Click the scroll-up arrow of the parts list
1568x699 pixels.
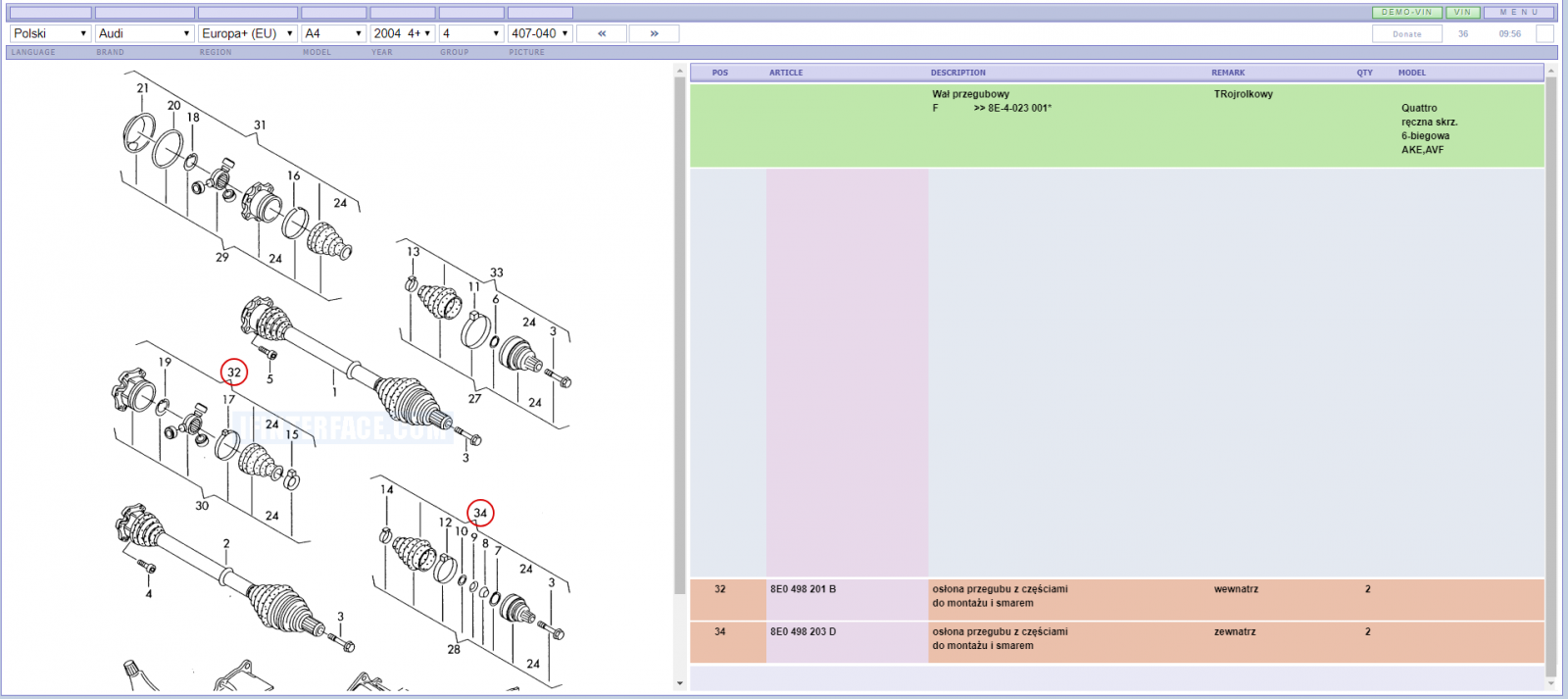(x=1550, y=72)
